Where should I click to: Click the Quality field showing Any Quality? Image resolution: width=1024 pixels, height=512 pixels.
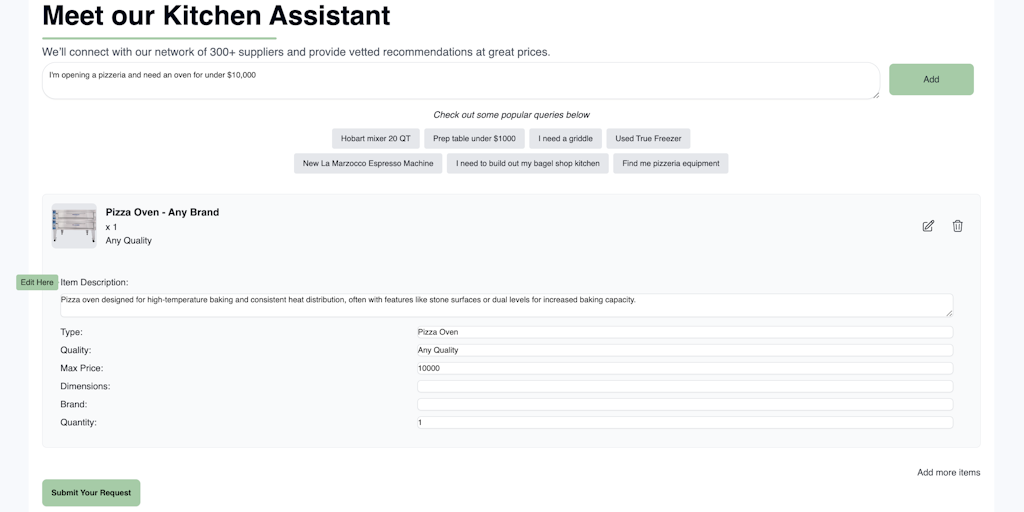click(685, 350)
